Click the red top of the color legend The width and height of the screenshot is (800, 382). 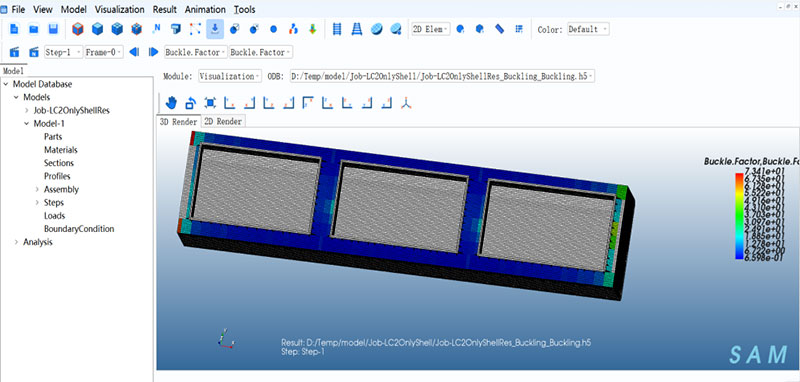point(739,177)
